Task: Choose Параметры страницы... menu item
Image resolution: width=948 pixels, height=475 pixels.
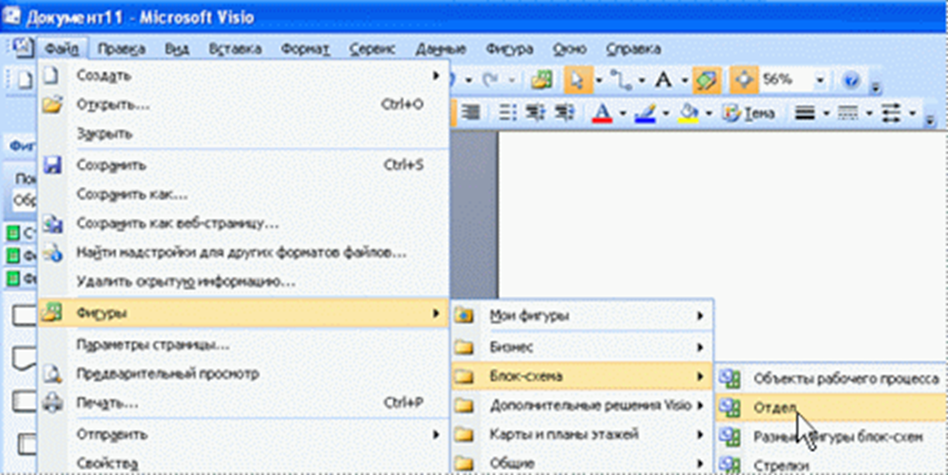Action: click(243, 346)
